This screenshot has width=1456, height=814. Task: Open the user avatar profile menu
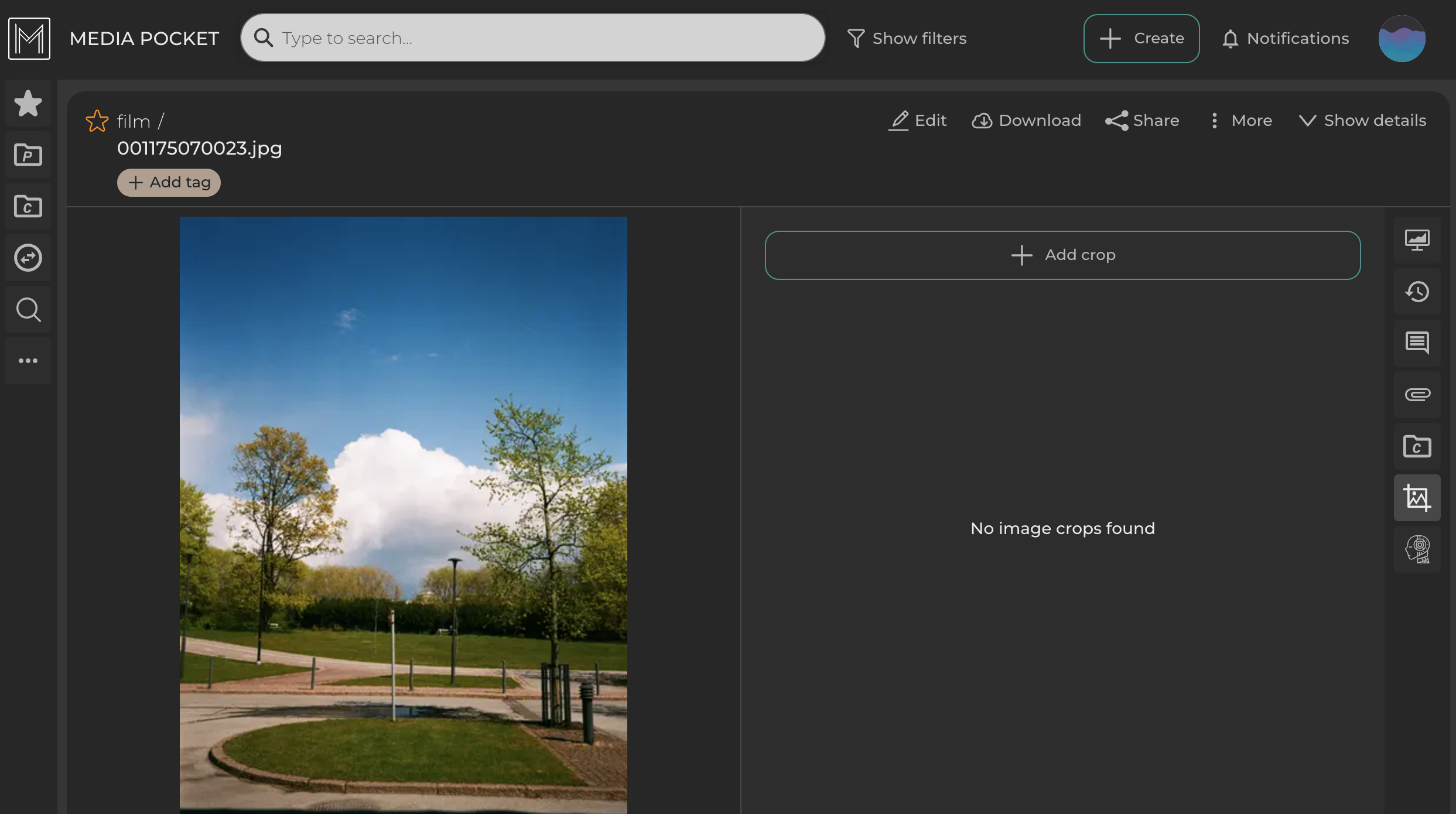[x=1402, y=39]
